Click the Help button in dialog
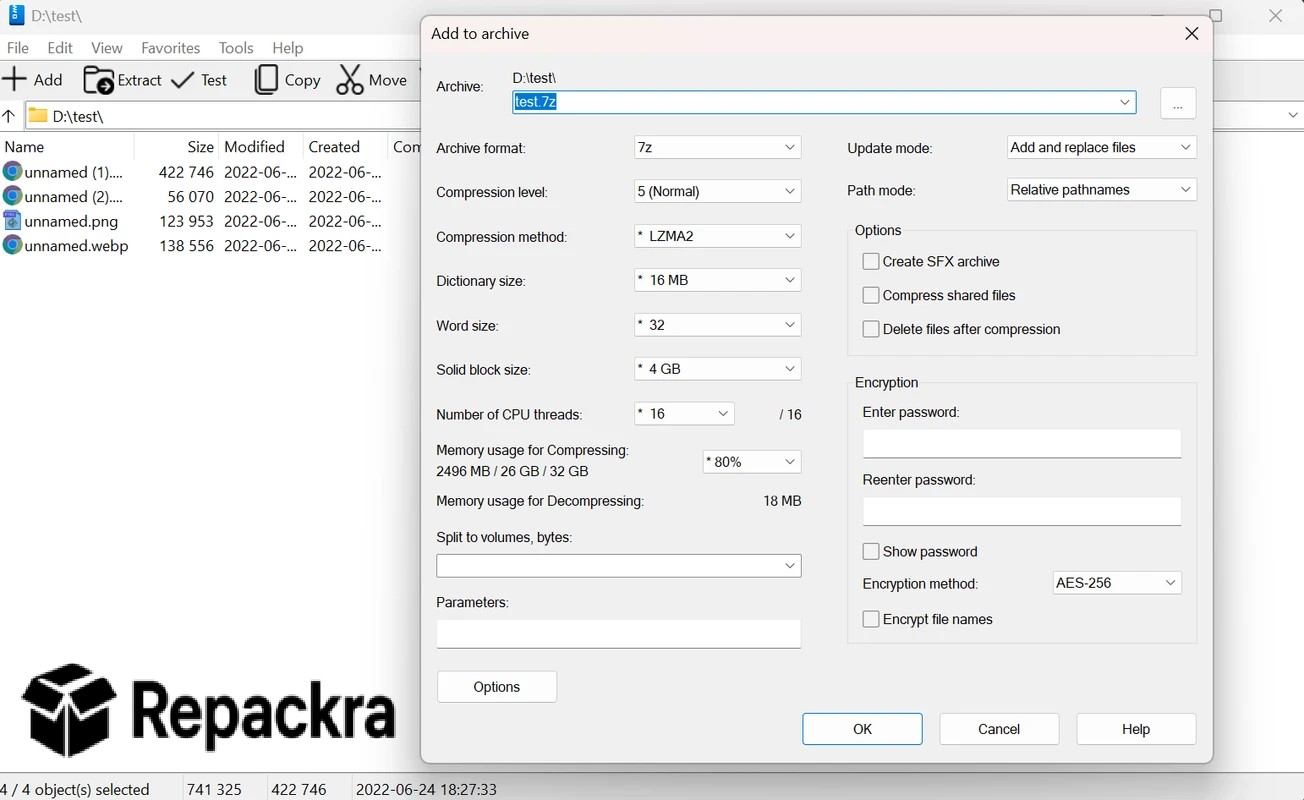Screen dimensions: 1304x800 pos(1136,729)
